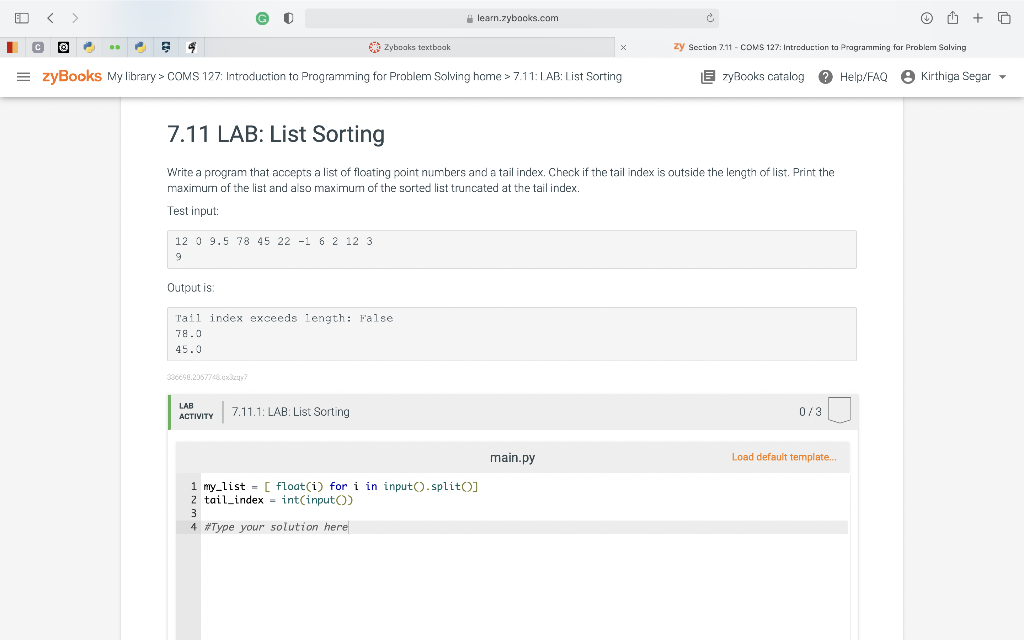This screenshot has width=1024, height=640.
Task: Click the tab overview icon
Action: [1003, 17]
